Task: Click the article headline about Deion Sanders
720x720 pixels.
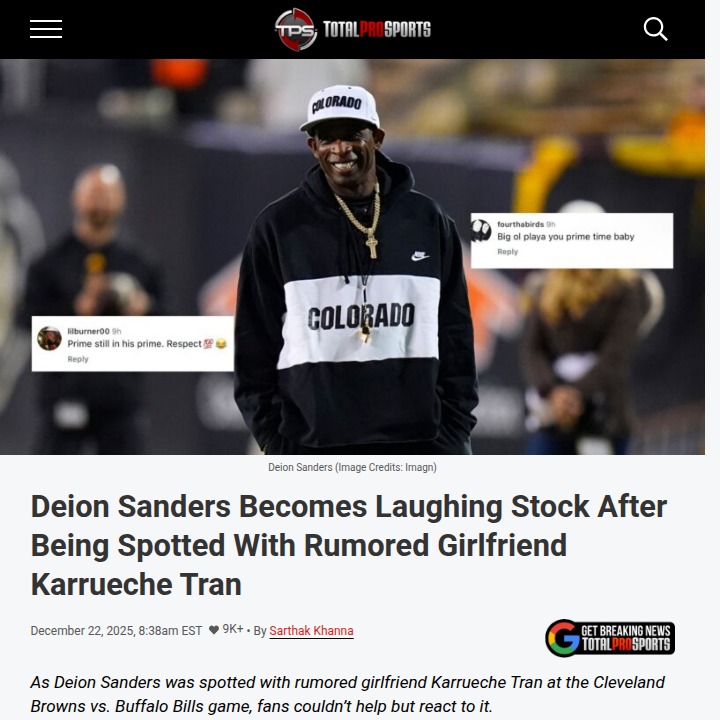Action: [349, 545]
